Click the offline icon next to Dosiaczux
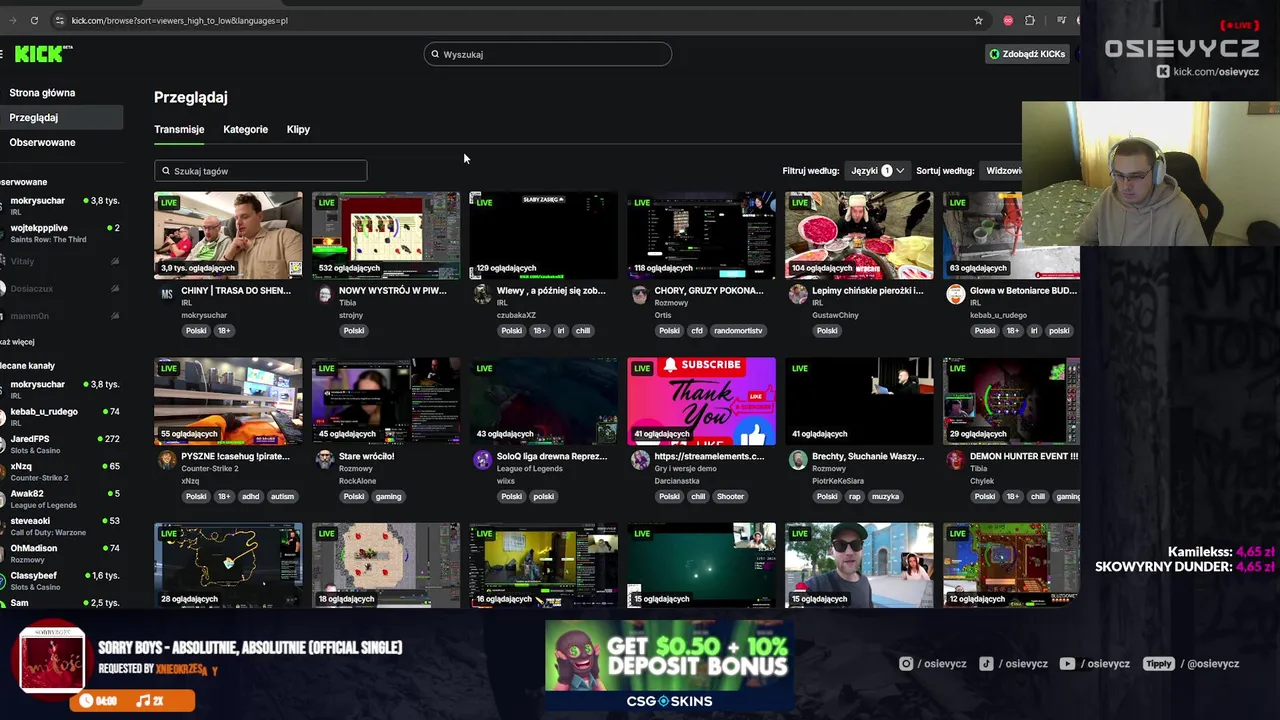The height and width of the screenshot is (720, 1280). 114,288
